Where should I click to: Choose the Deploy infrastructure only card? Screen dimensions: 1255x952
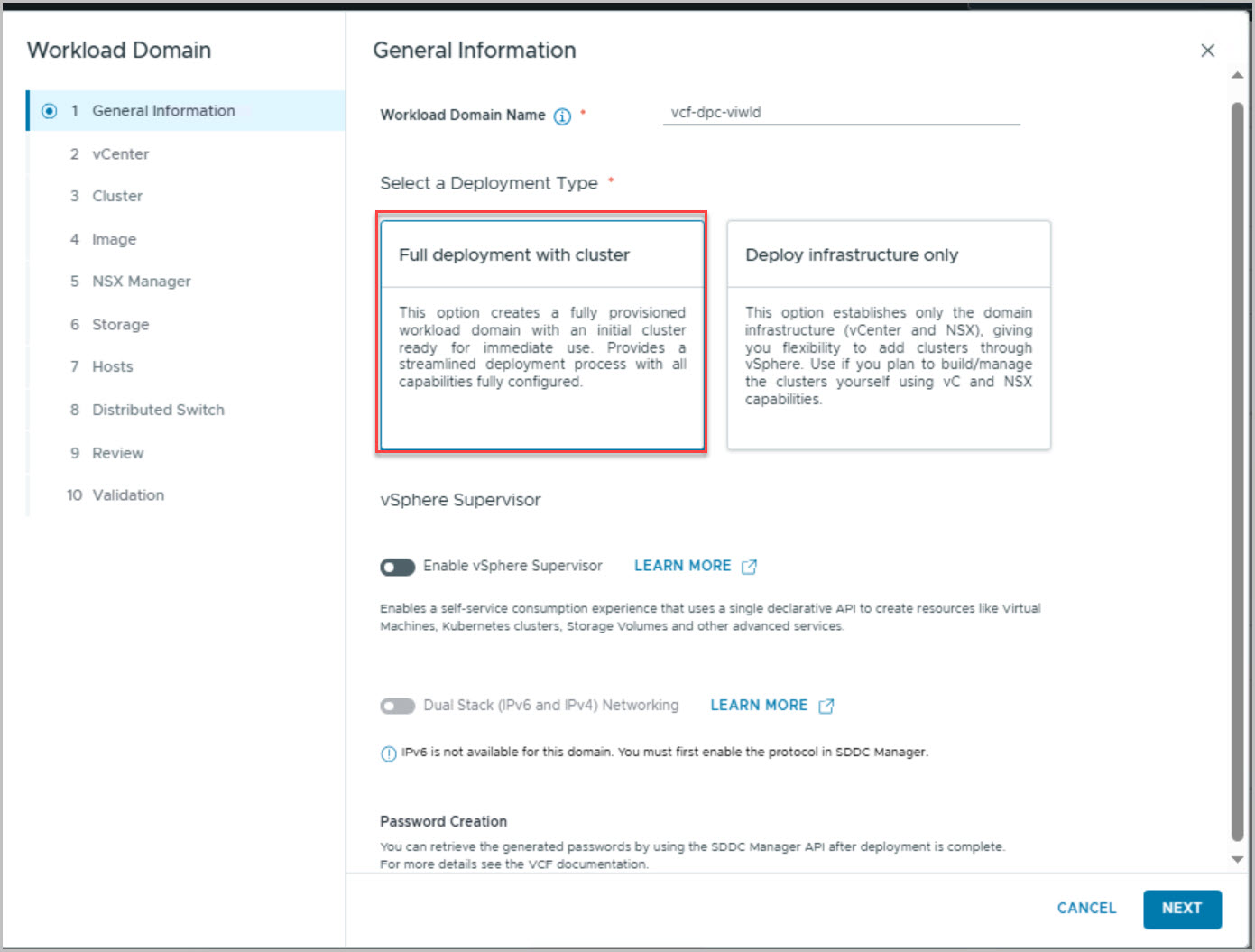coord(889,335)
